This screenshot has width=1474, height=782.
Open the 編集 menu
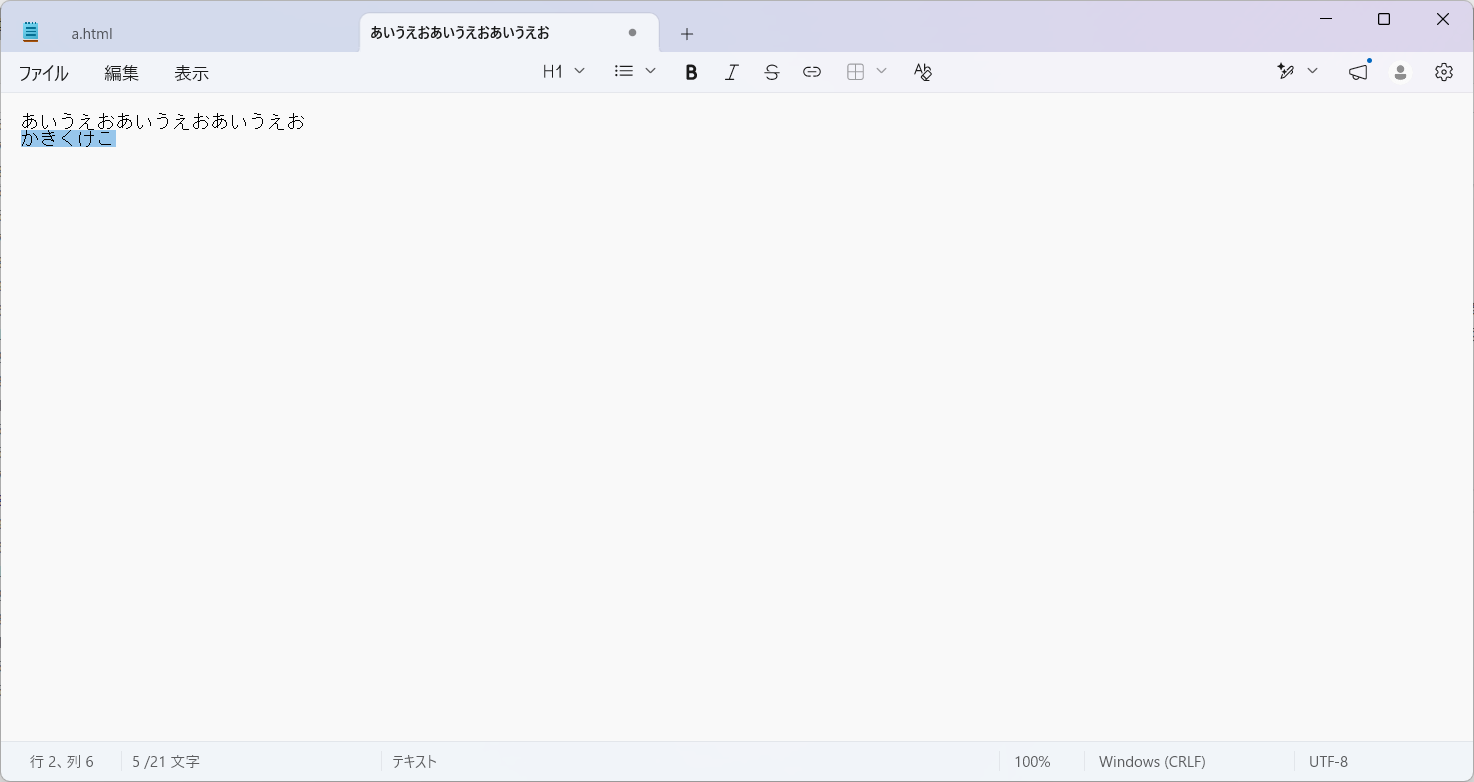122,73
